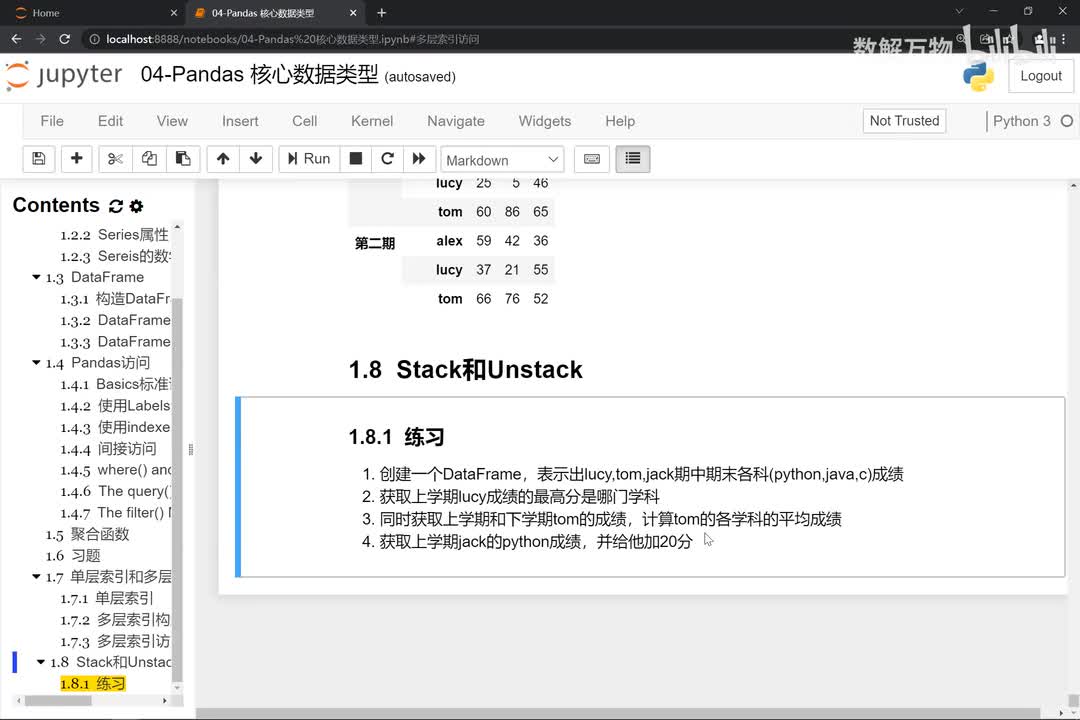
Task: Open the Insert menu
Action: tap(240, 121)
